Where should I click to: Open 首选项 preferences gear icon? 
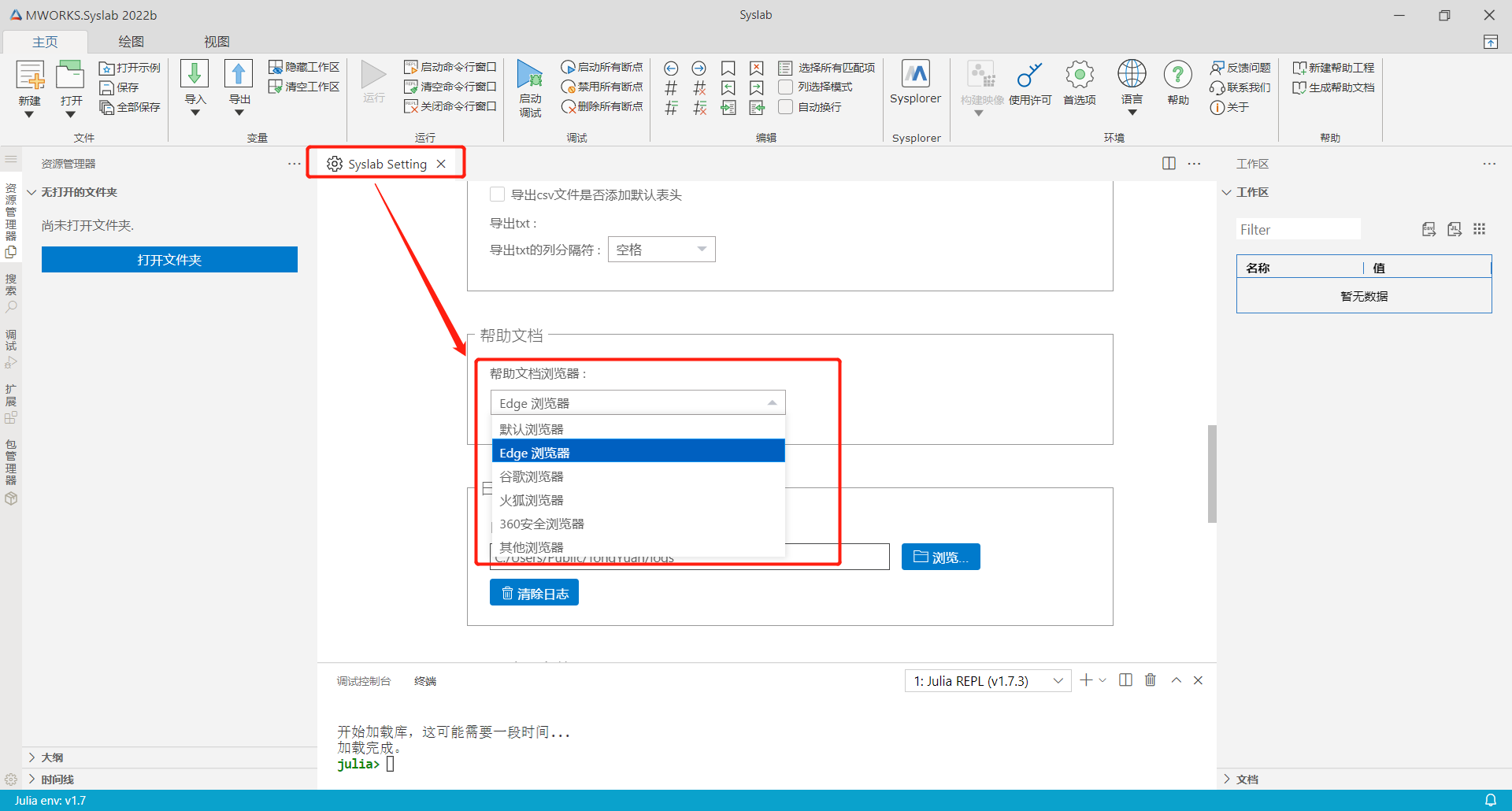1080,76
